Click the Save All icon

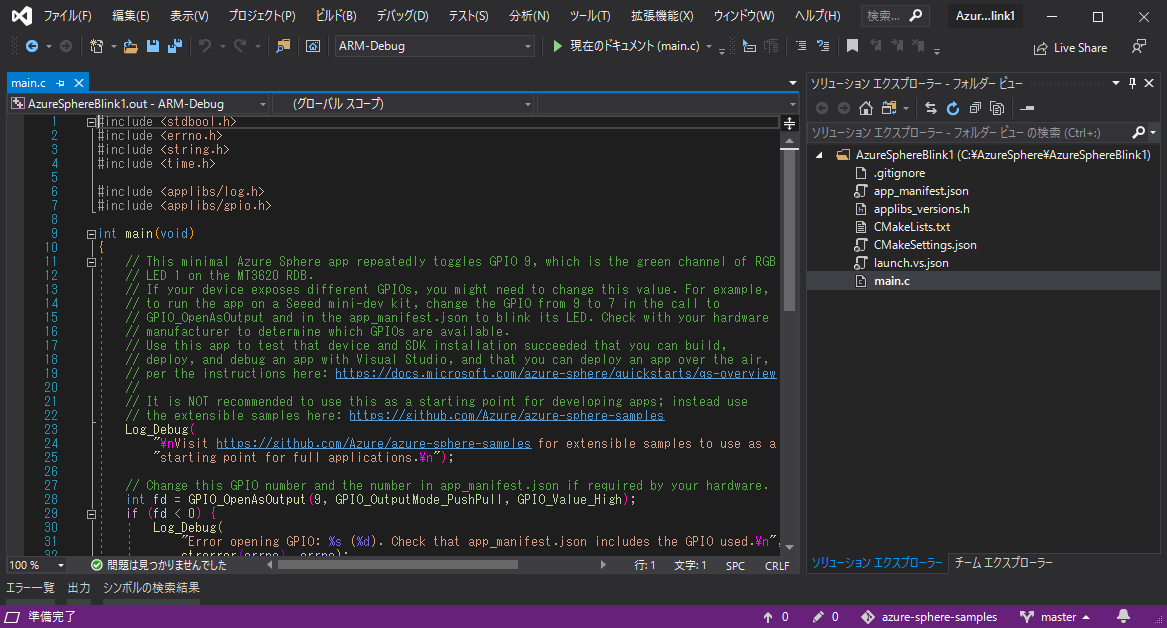pyautogui.click(x=175, y=46)
